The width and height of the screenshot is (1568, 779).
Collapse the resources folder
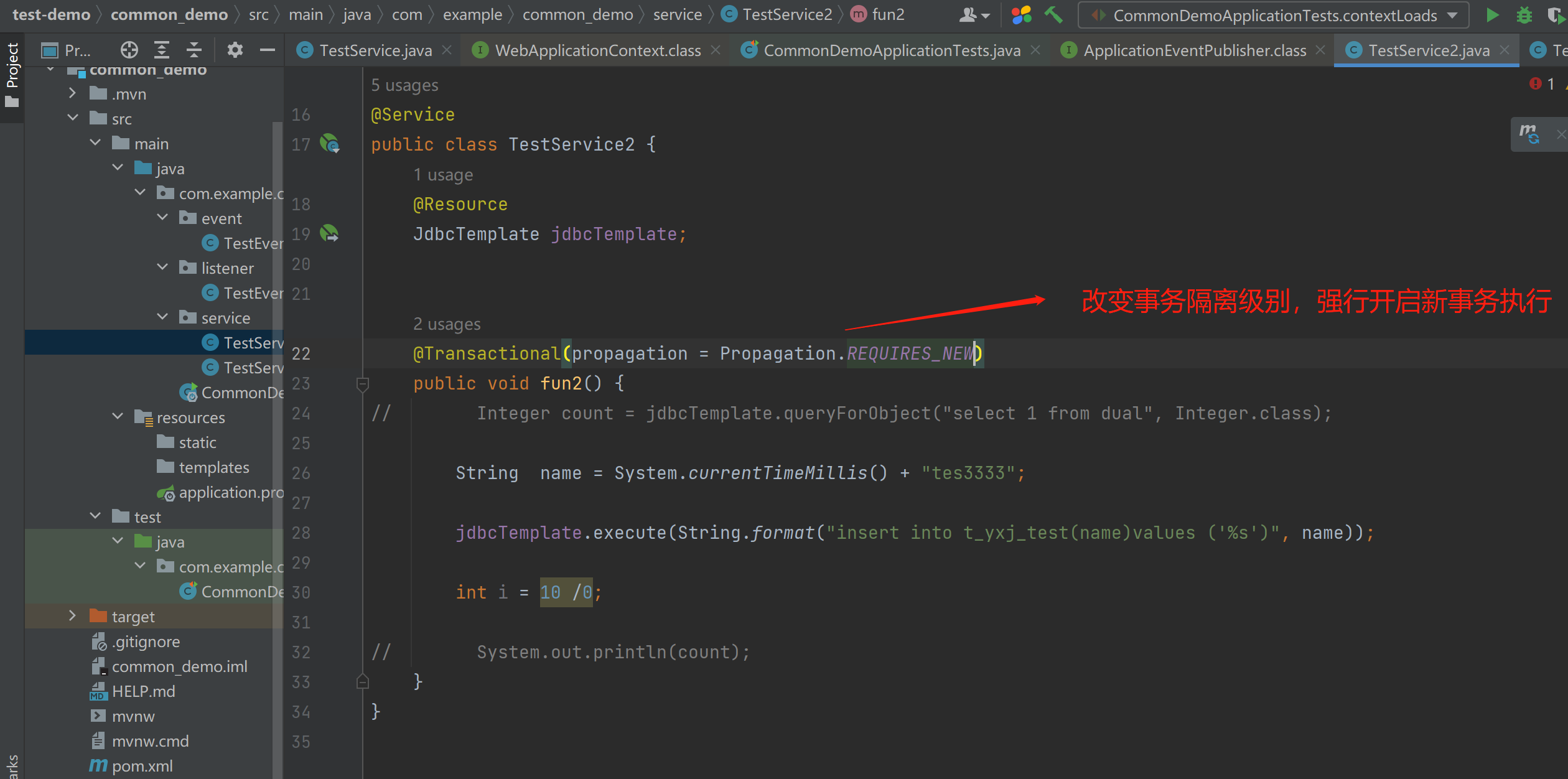click(x=118, y=417)
